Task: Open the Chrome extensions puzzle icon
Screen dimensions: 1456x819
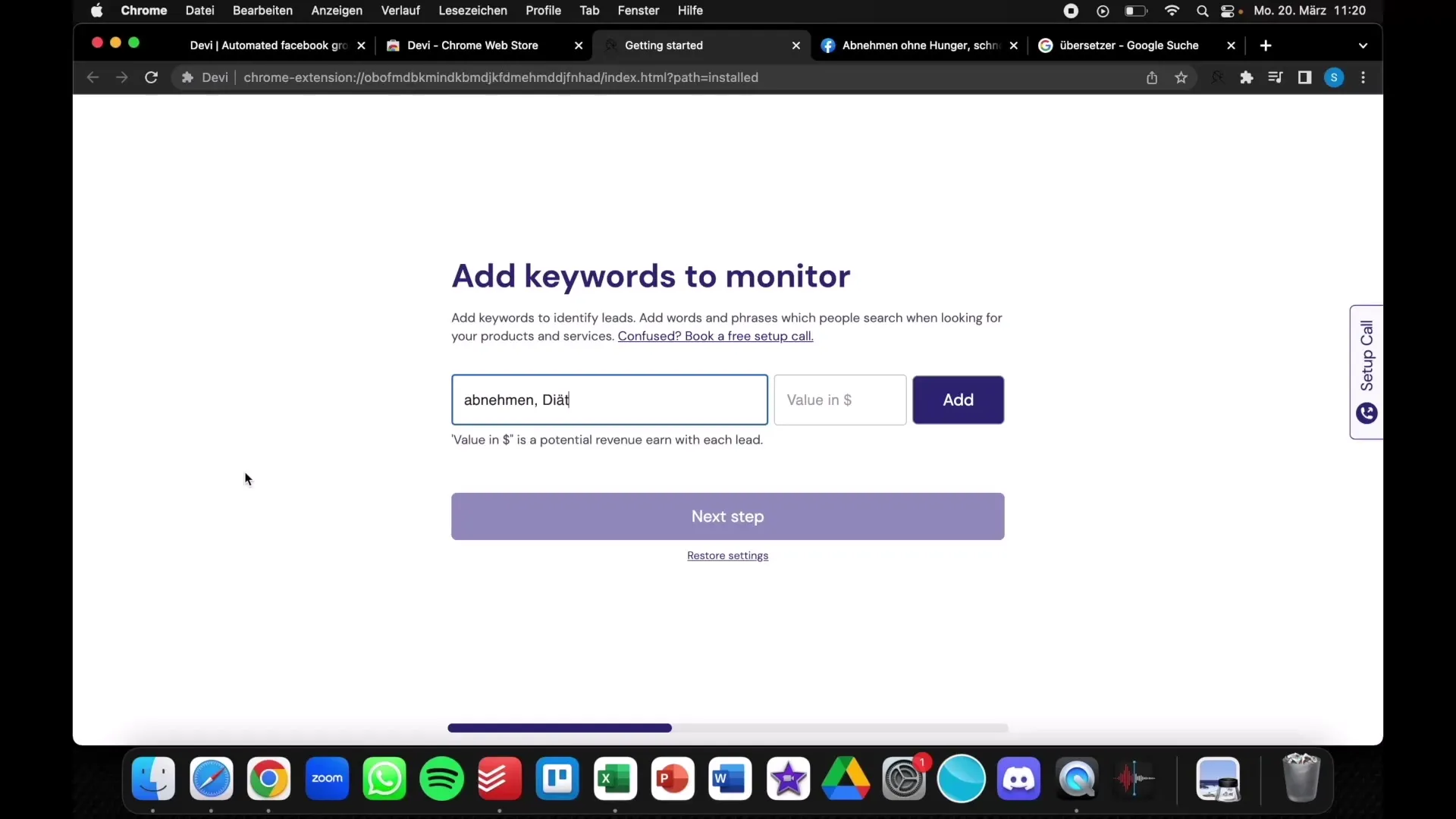Action: tap(1246, 77)
